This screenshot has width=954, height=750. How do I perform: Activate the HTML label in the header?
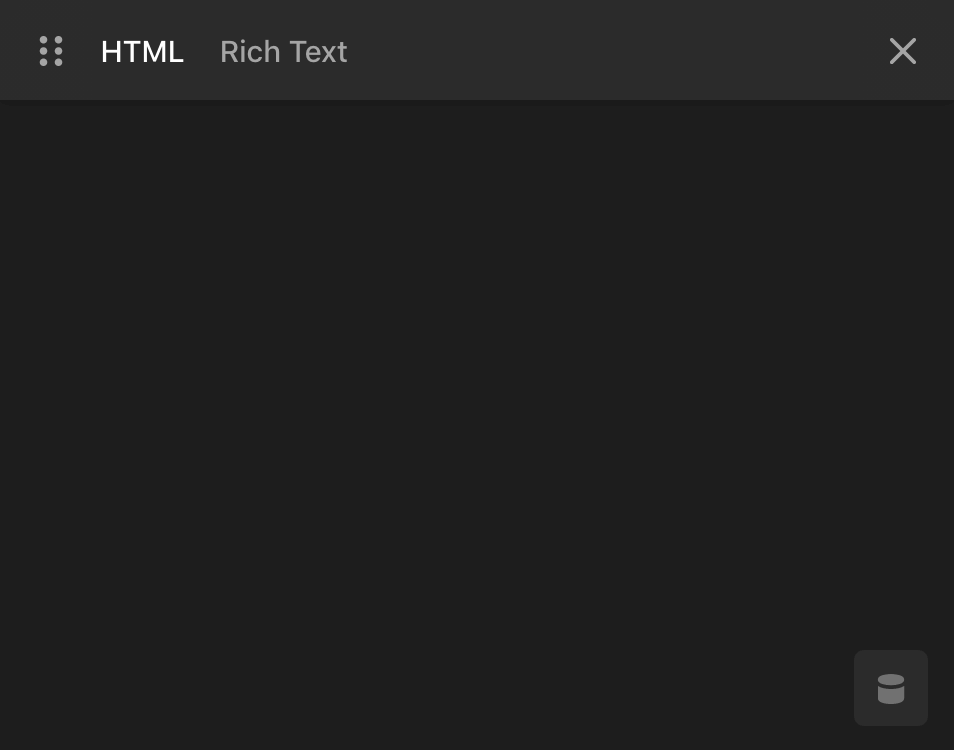(142, 51)
